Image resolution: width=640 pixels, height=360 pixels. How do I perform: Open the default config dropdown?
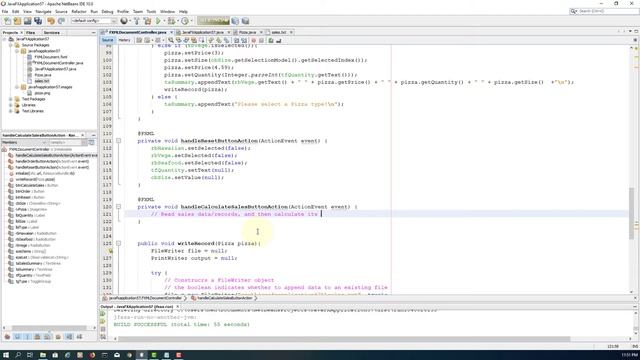93,21
